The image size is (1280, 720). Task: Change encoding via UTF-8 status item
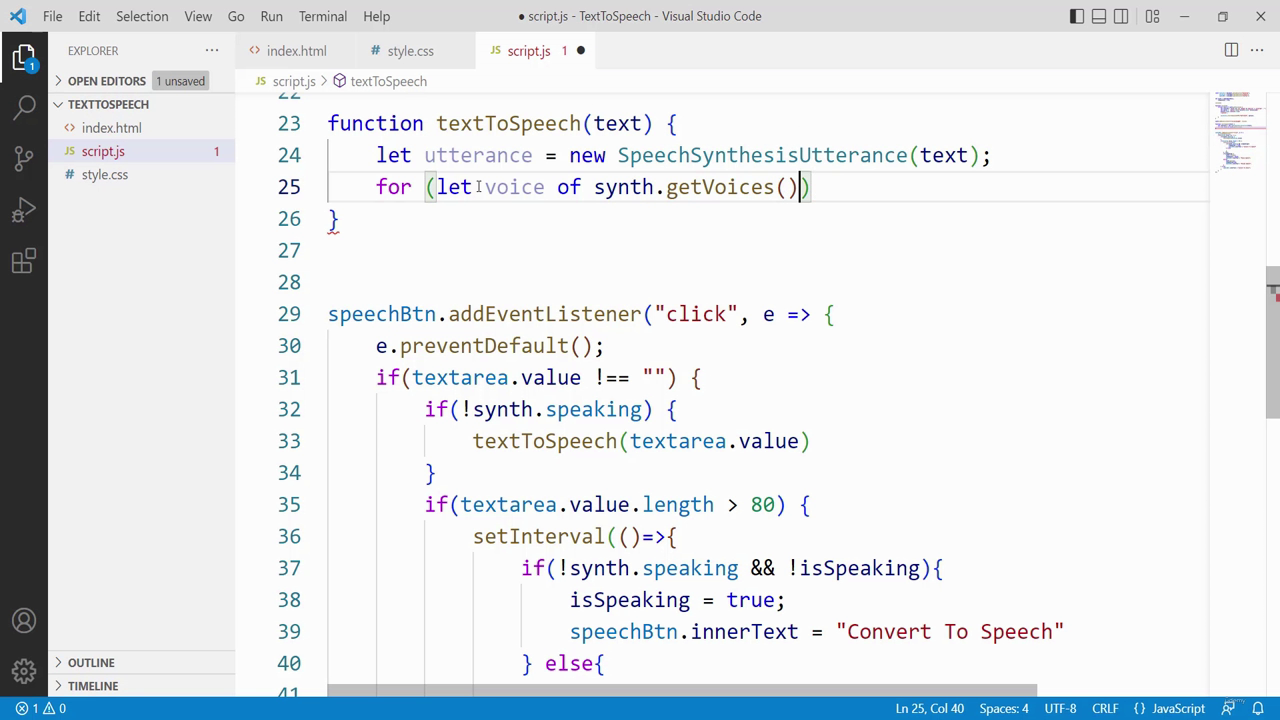tap(1060, 708)
